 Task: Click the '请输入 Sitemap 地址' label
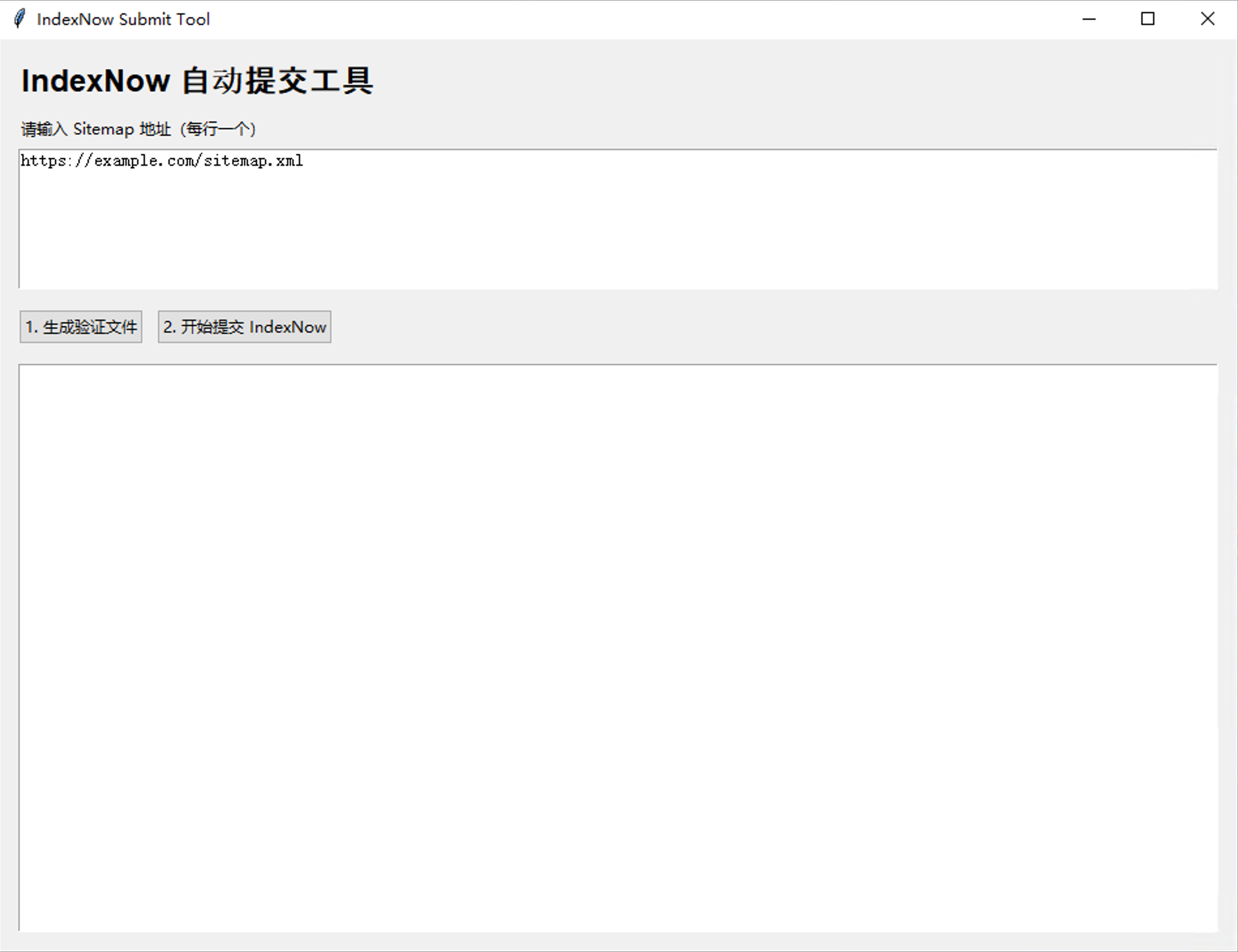click(x=96, y=129)
